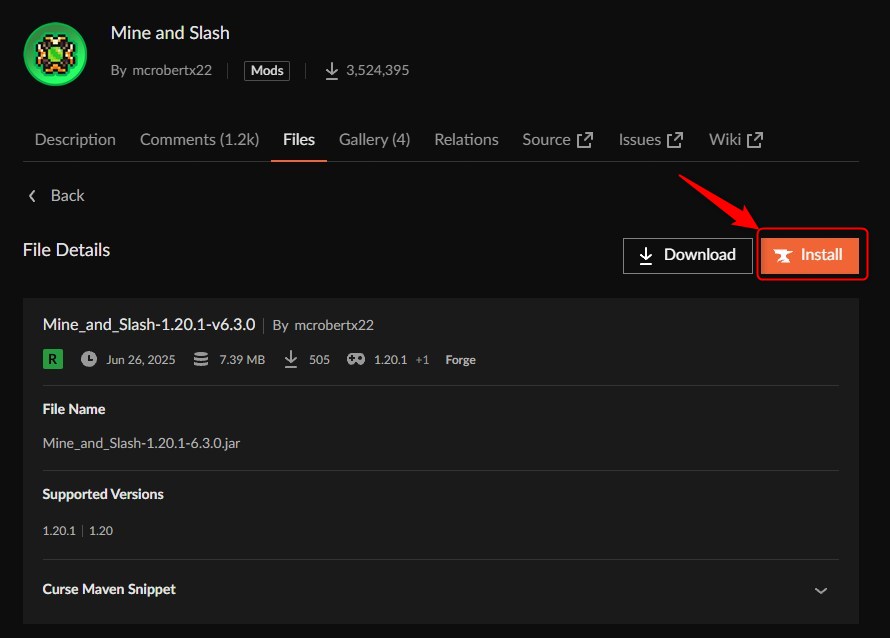Open the Comments (1.2k) tab
890x638 pixels.
tap(199, 140)
